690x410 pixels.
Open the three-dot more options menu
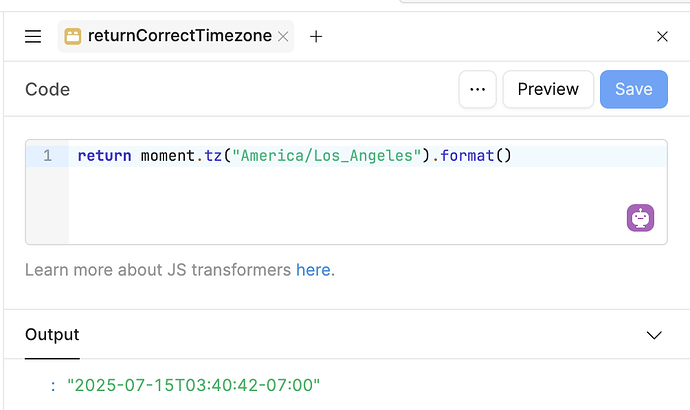(477, 89)
